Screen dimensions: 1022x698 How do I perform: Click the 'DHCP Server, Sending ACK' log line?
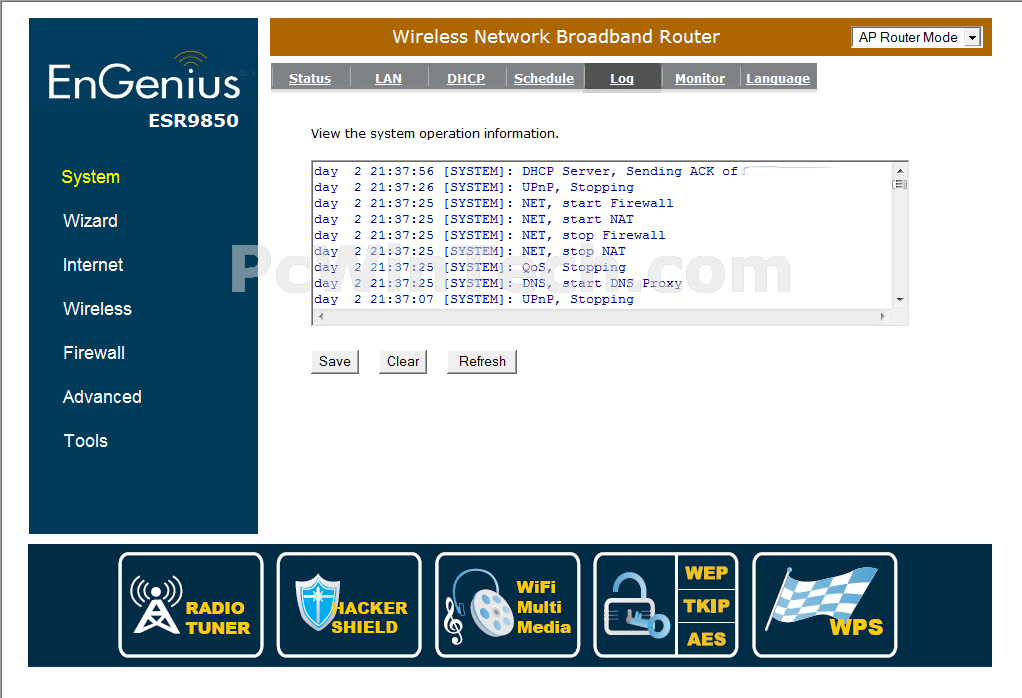tap(525, 171)
